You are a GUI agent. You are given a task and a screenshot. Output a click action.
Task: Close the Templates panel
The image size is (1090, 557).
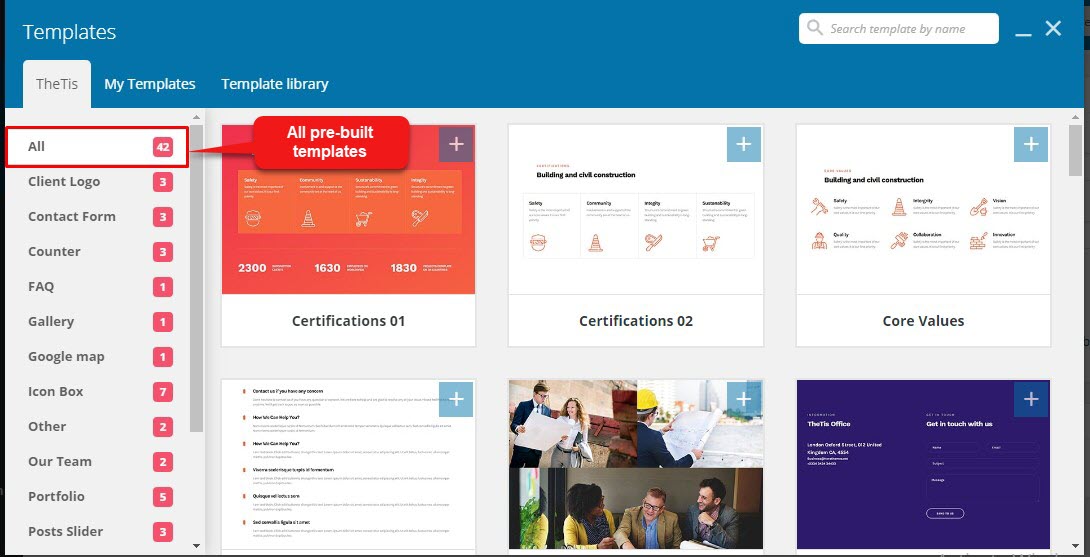point(1053,29)
